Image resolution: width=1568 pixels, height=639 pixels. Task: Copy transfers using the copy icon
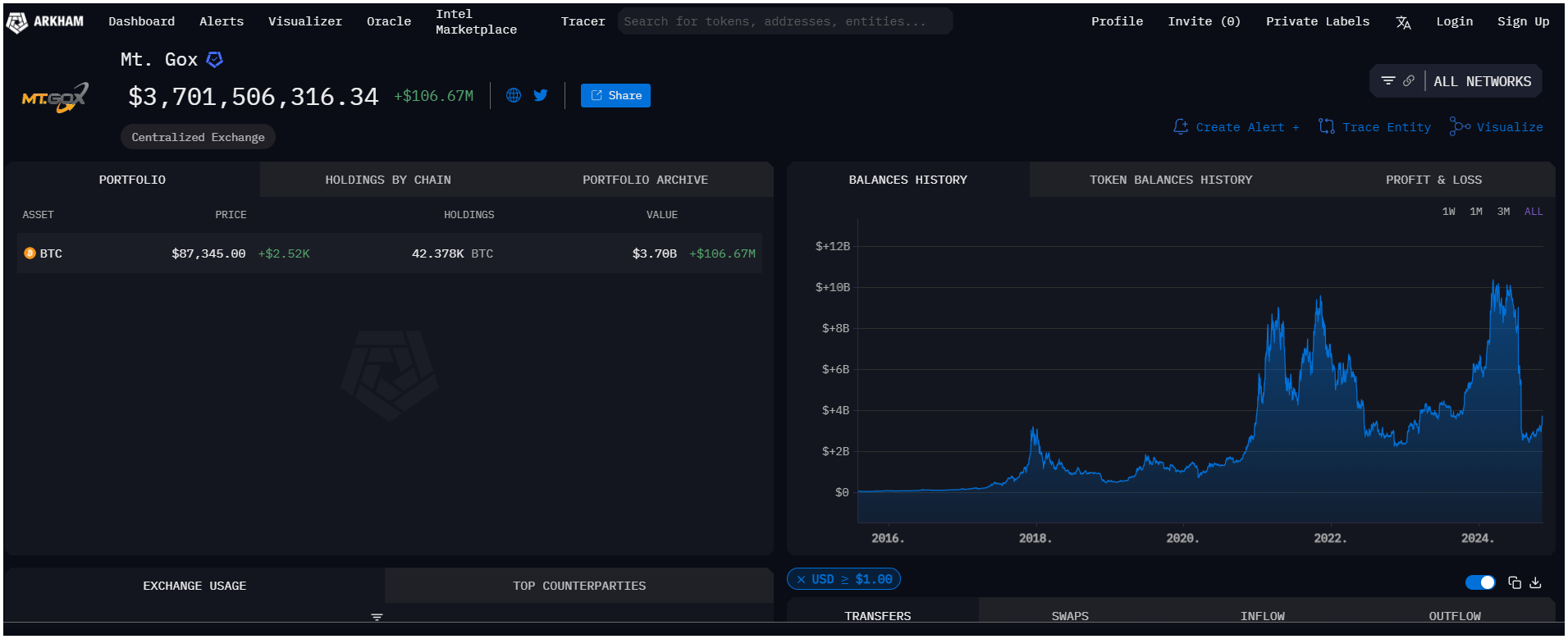pyautogui.click(x=1515, y=582)
